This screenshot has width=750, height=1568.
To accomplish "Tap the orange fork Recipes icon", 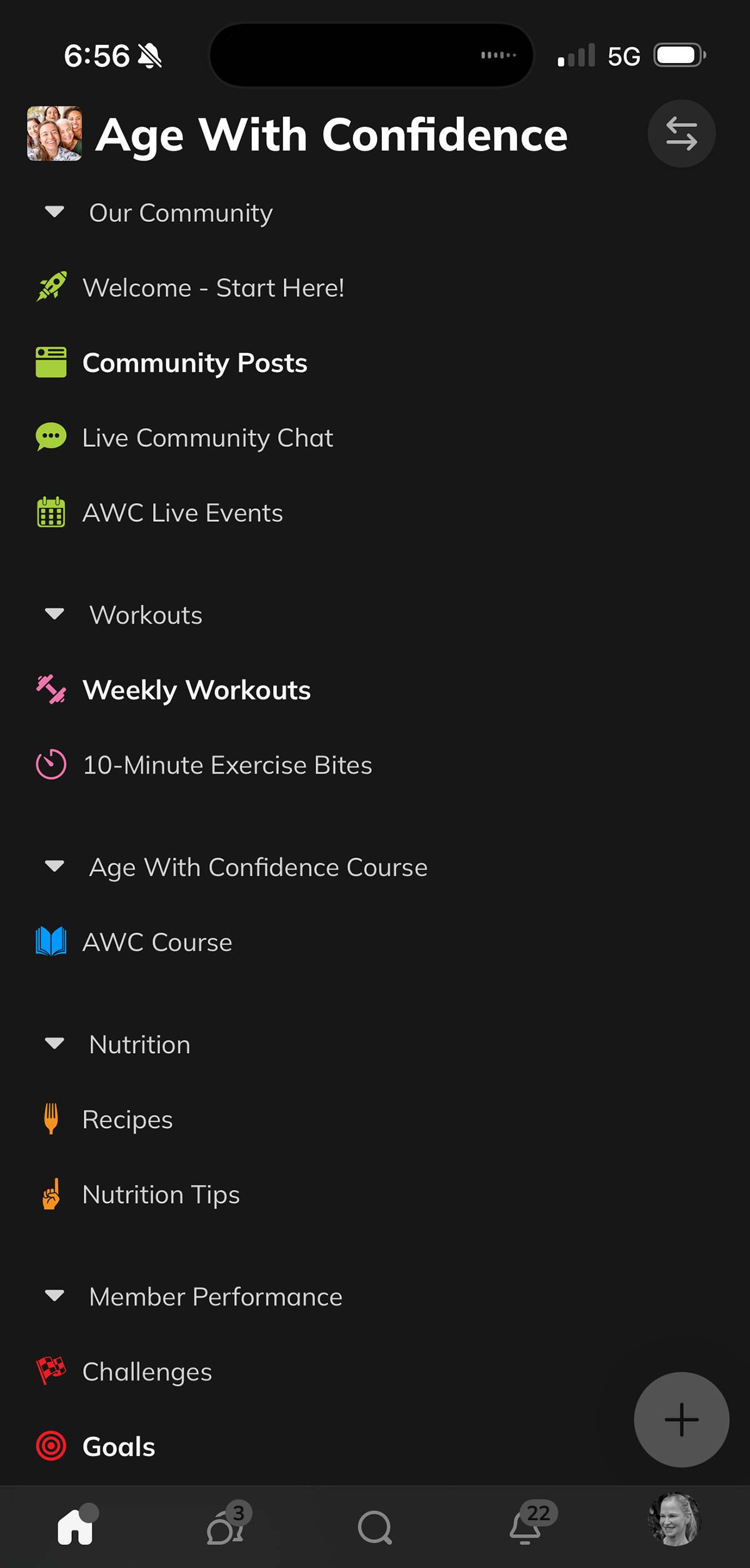I will [51, 1119].
